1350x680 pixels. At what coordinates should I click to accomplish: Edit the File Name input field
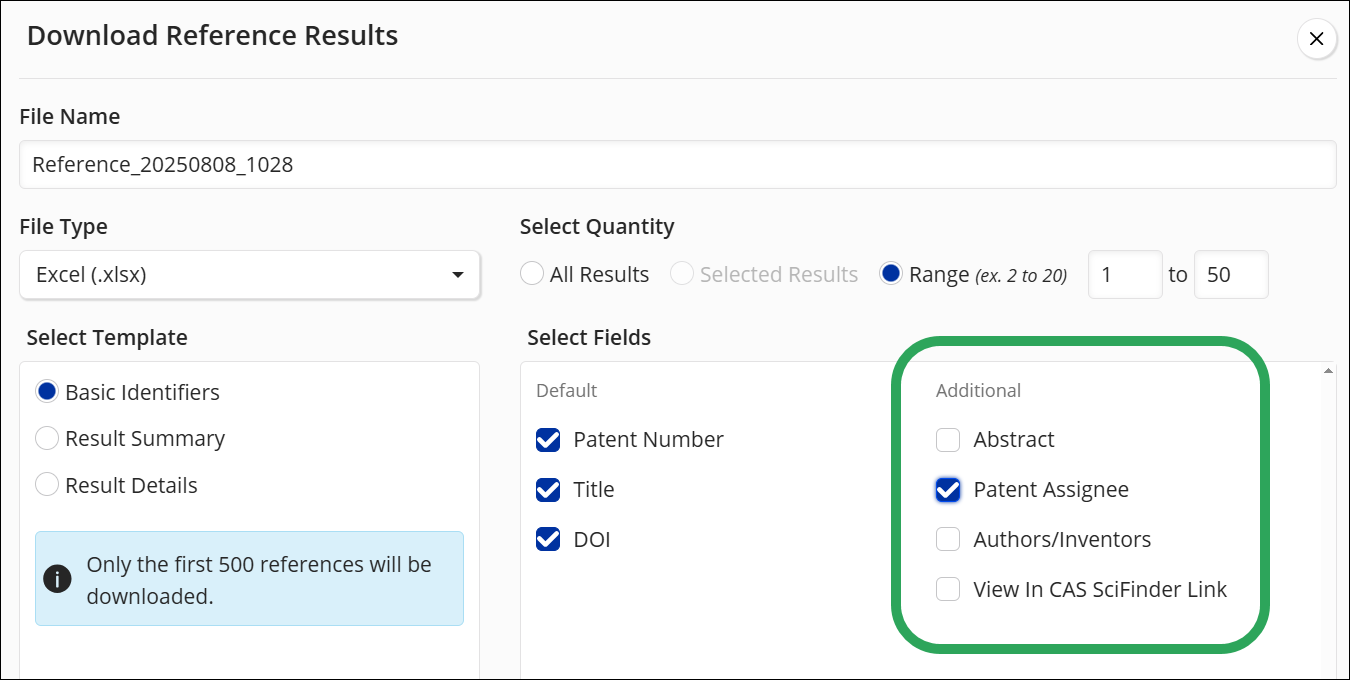(678, 164)
